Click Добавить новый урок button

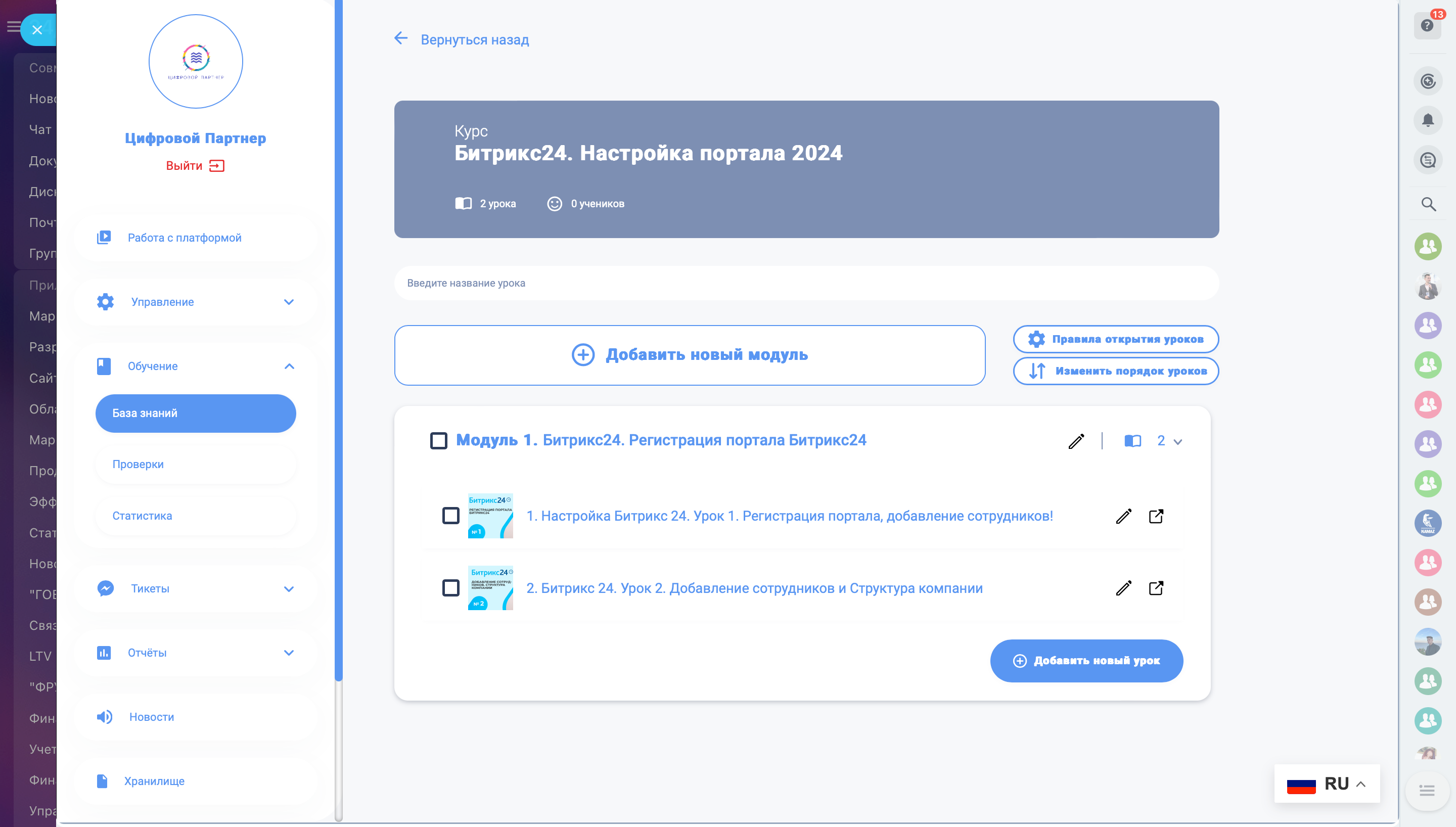point(1086,661)
